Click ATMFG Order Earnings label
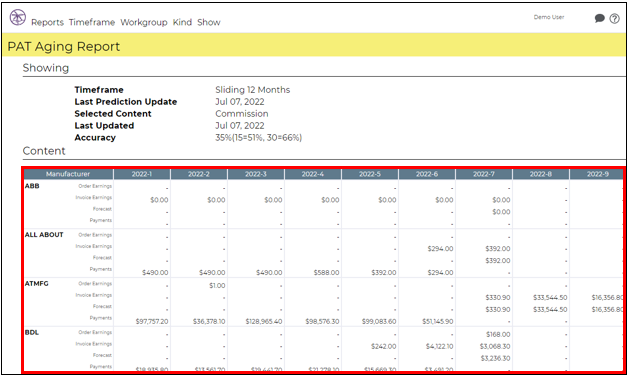Screen dimensions: 629x378 [x=95, y=283]
